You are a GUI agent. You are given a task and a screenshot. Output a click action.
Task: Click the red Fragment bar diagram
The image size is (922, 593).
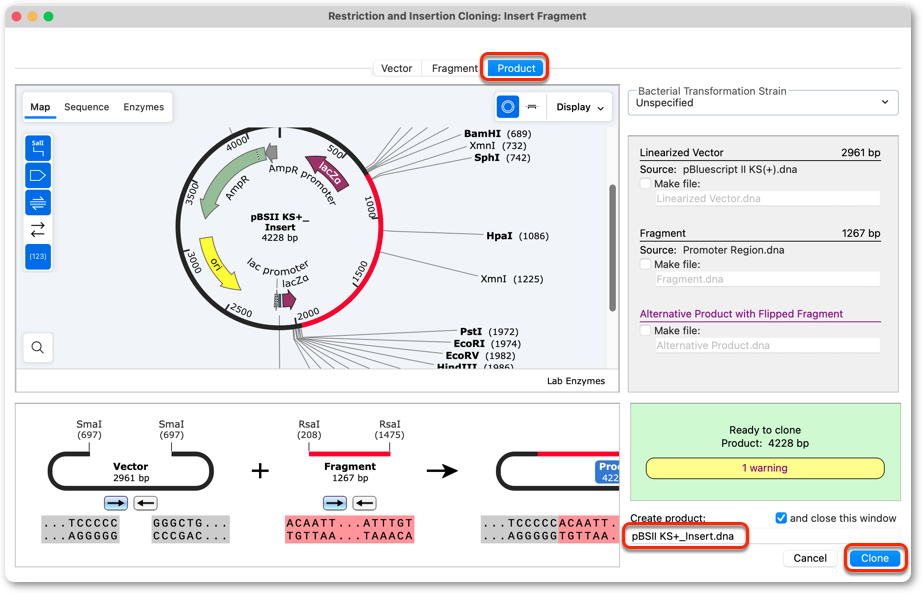(x=349, y=454)
